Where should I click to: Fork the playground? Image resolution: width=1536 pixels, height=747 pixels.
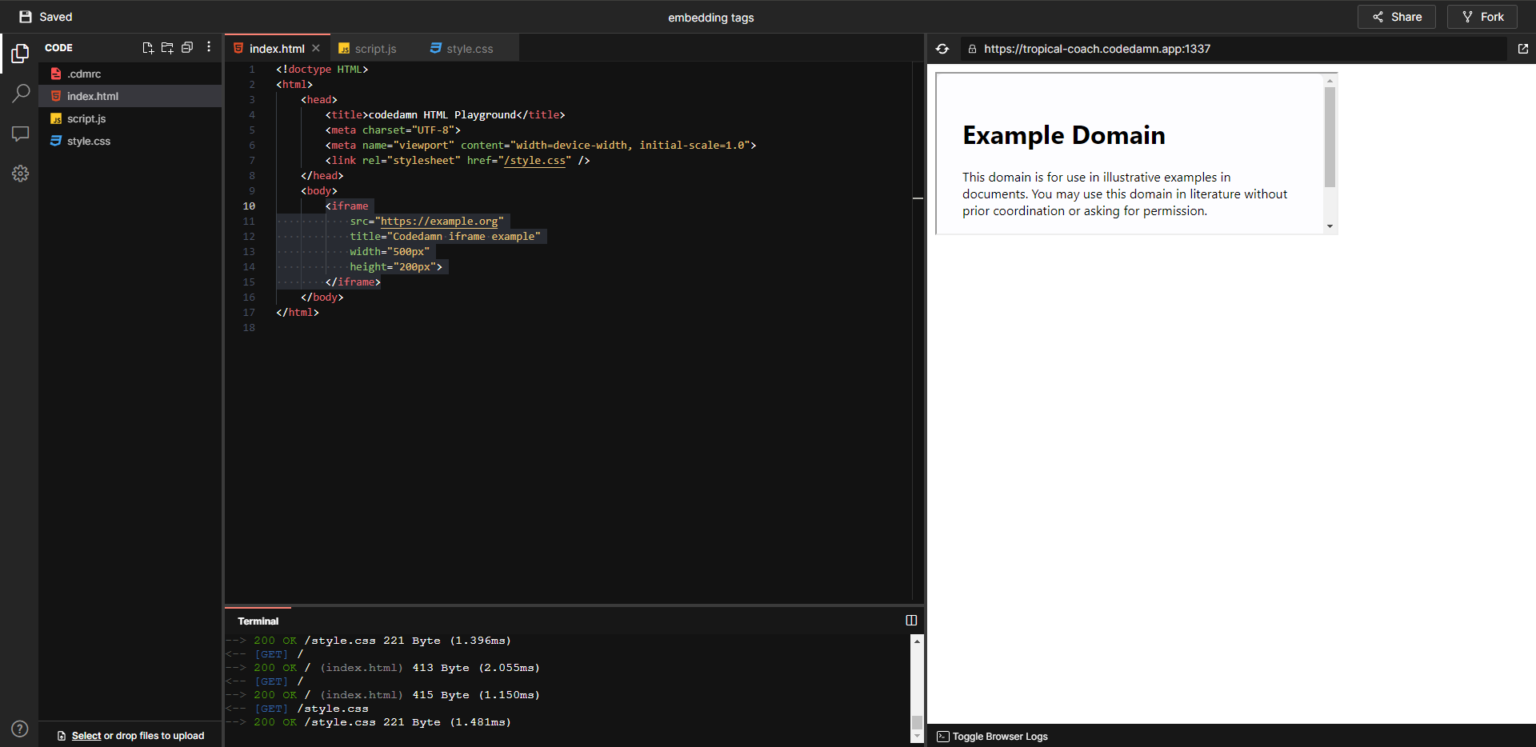coord(1482,16)
